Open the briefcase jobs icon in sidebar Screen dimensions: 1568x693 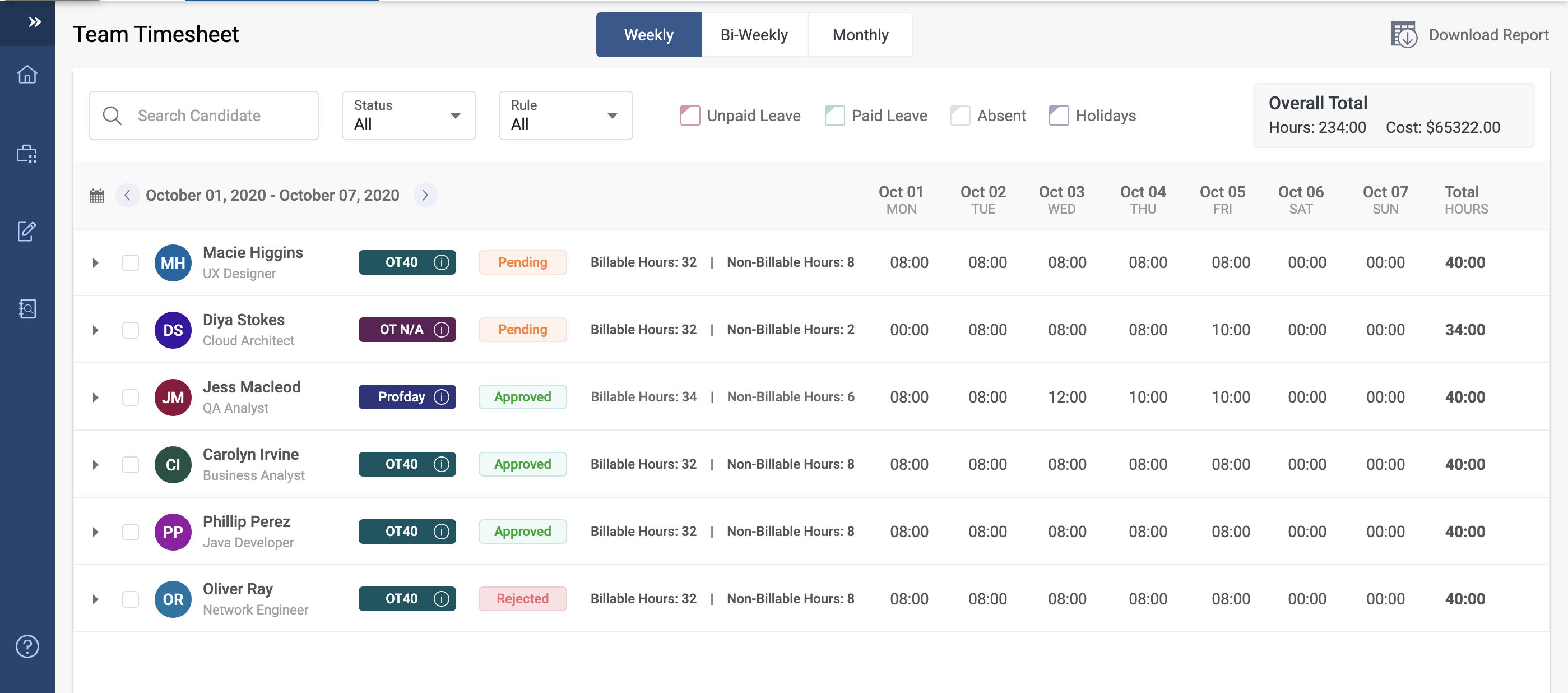point(27,154)
